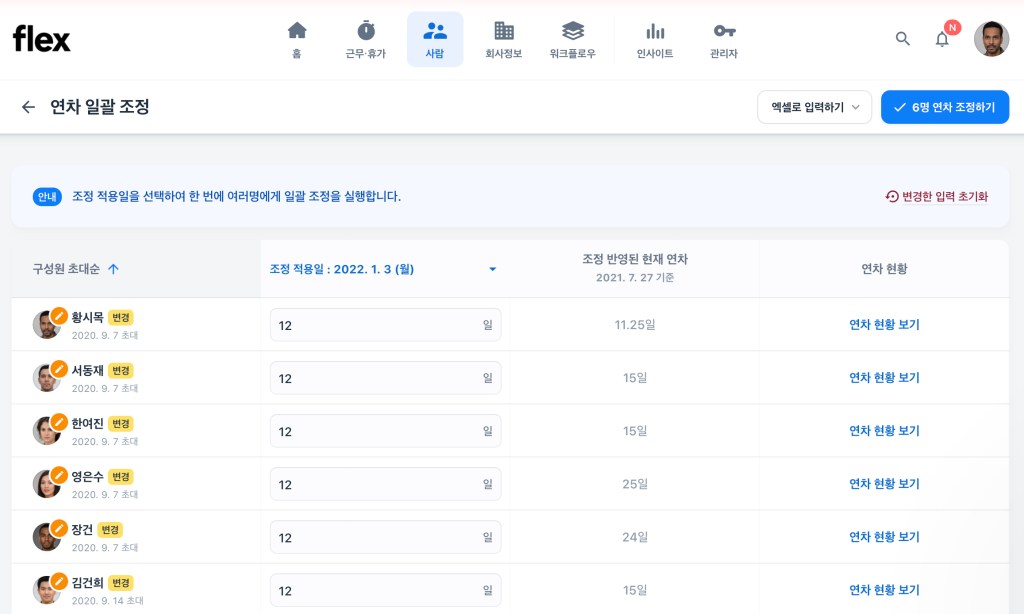Open the 관리자 key icon tab
Image resolution: width=1024 pixels, height=614 pixels.
click(x=724, y=39)
